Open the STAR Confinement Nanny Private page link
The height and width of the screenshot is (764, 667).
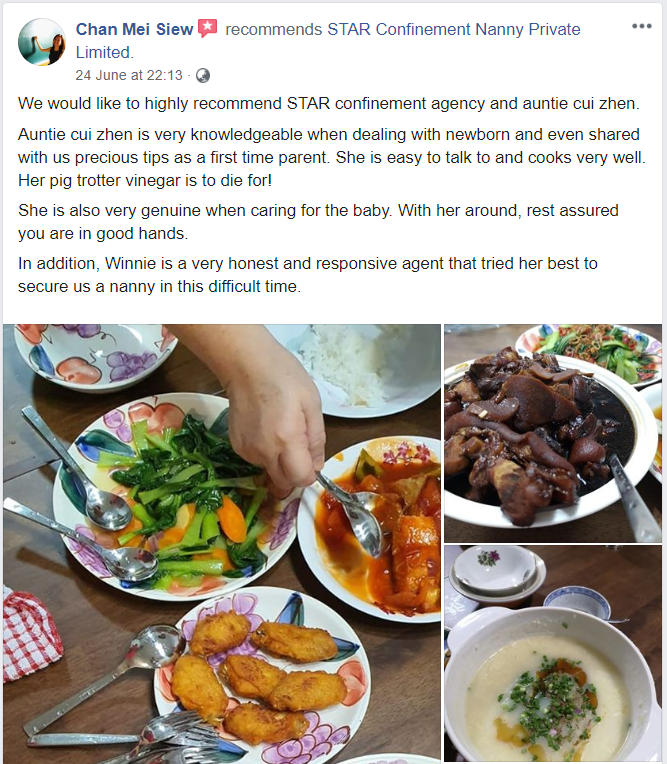(x=454, y=29)
